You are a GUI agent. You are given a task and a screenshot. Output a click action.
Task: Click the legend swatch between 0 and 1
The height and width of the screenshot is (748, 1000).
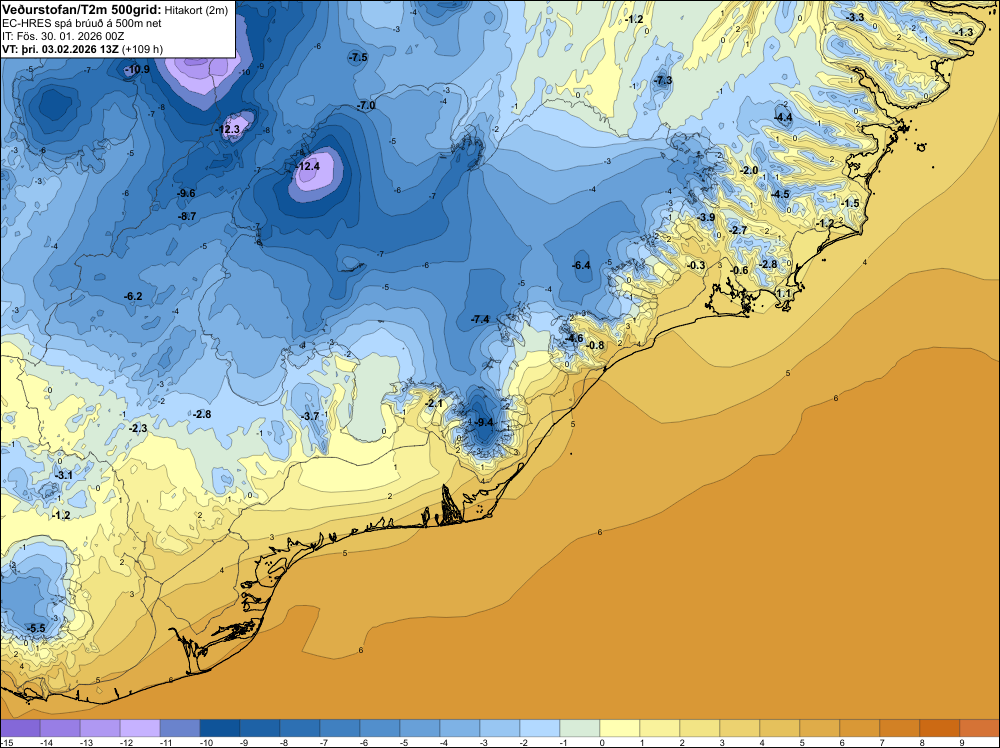click(620, 728)
